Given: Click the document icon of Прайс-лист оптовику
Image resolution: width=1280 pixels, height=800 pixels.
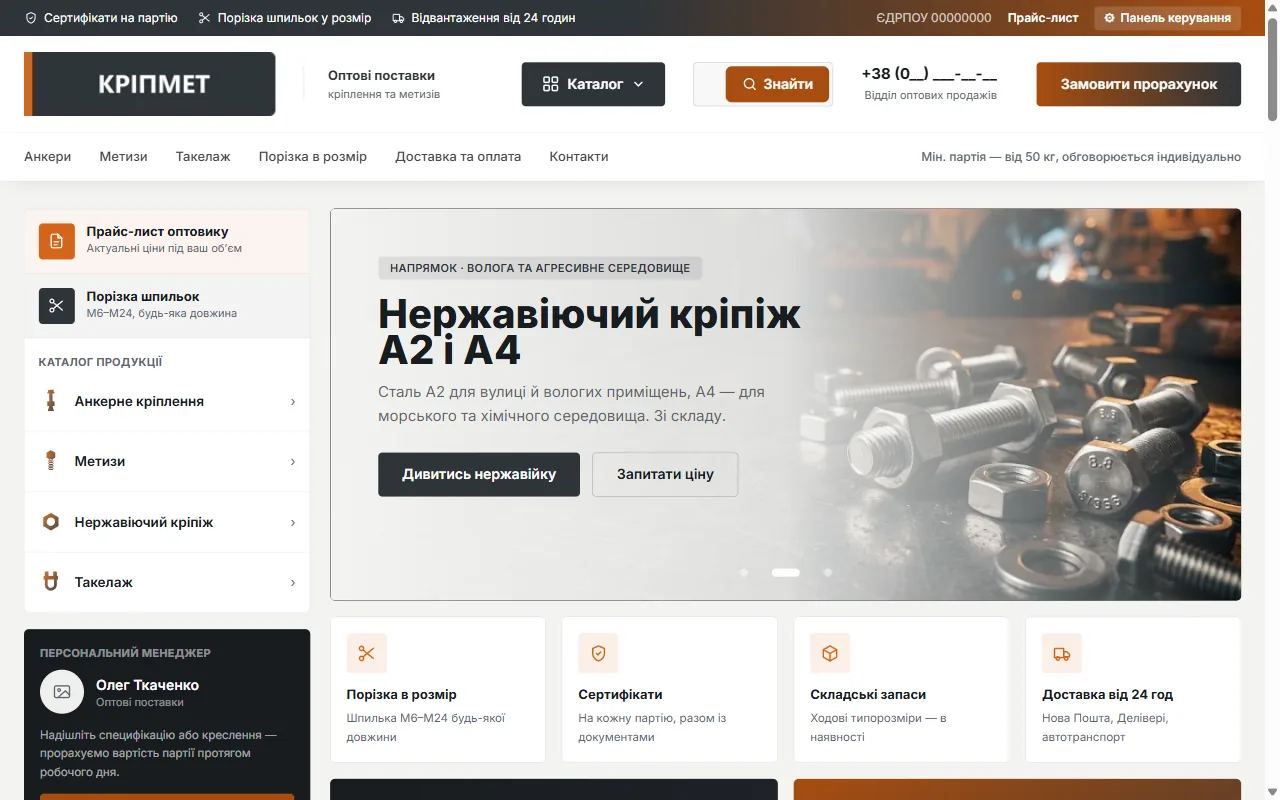Looking at the screenshot, I should (57, 241).
